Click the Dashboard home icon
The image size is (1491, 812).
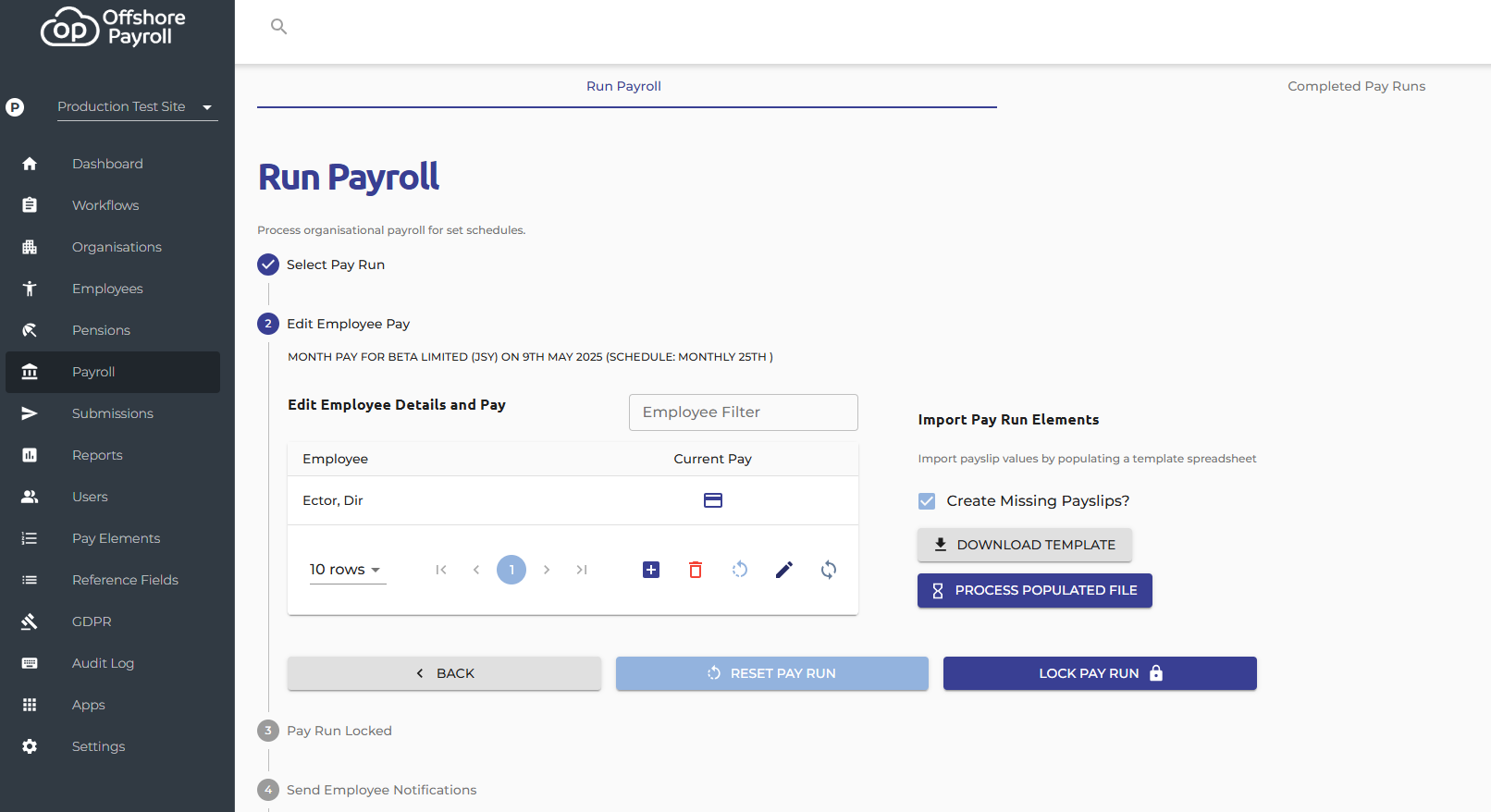(x=30, y=164)
